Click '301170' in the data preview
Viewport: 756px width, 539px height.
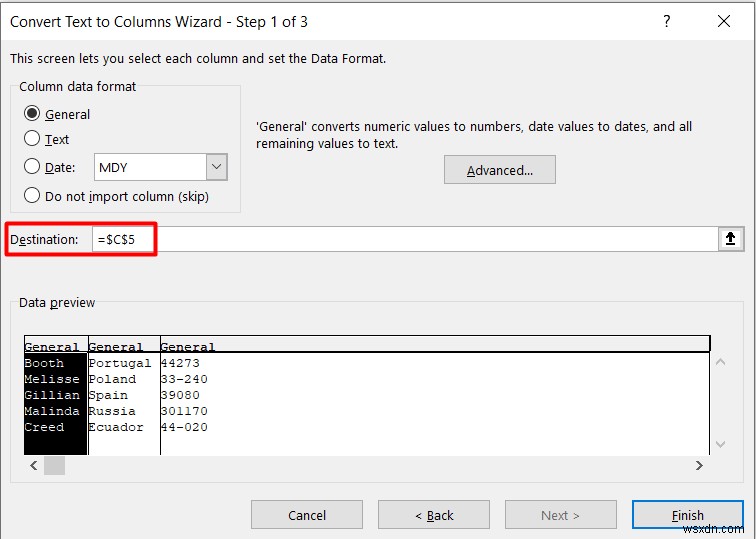click(x=184, y=411)
